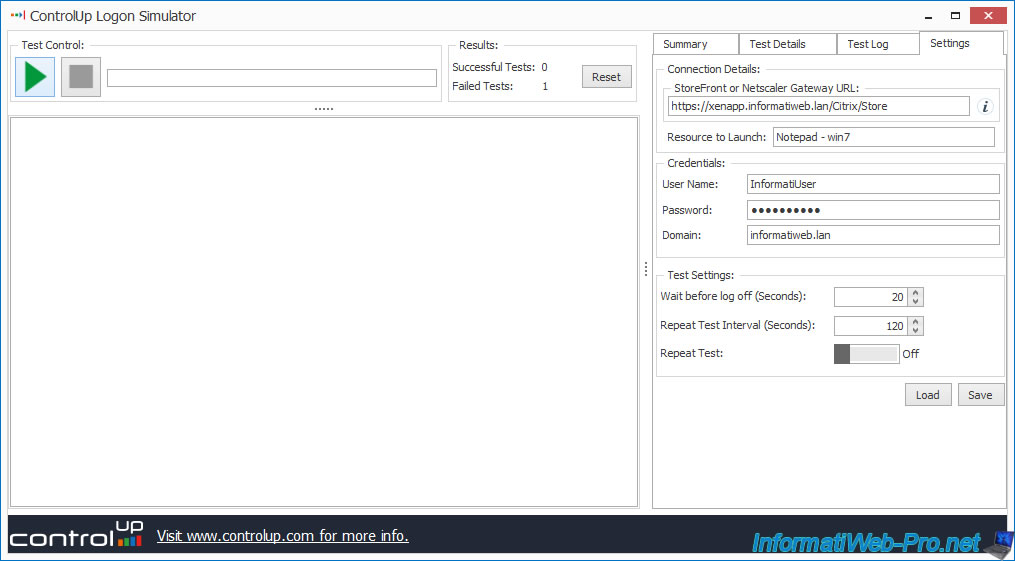Image resolution: width=1015 pixels, height=561 pixels.
Task: Click the Domain field
Action: point(873,235)
